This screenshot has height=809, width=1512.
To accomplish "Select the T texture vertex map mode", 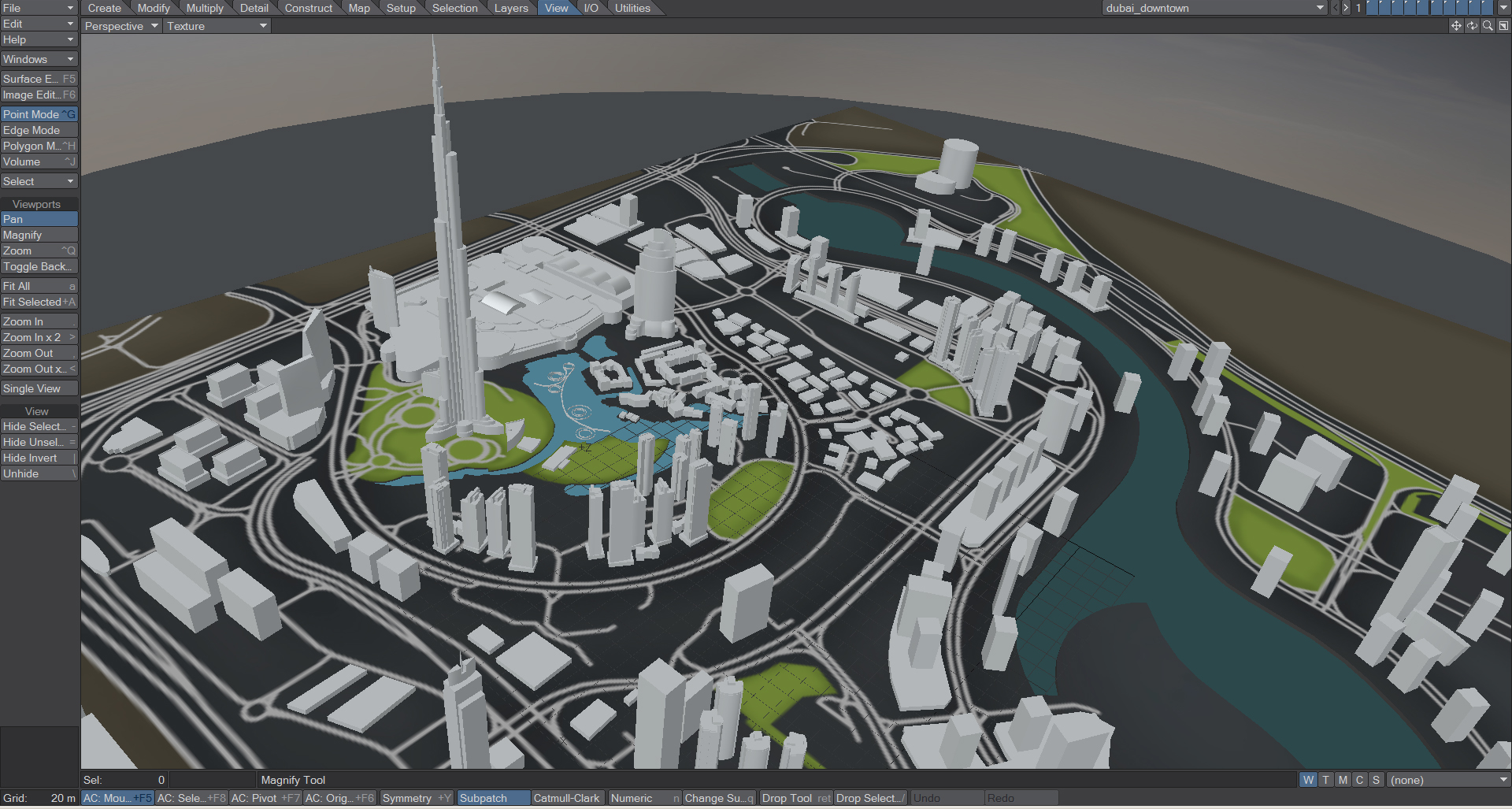I will pos(1326,779).
